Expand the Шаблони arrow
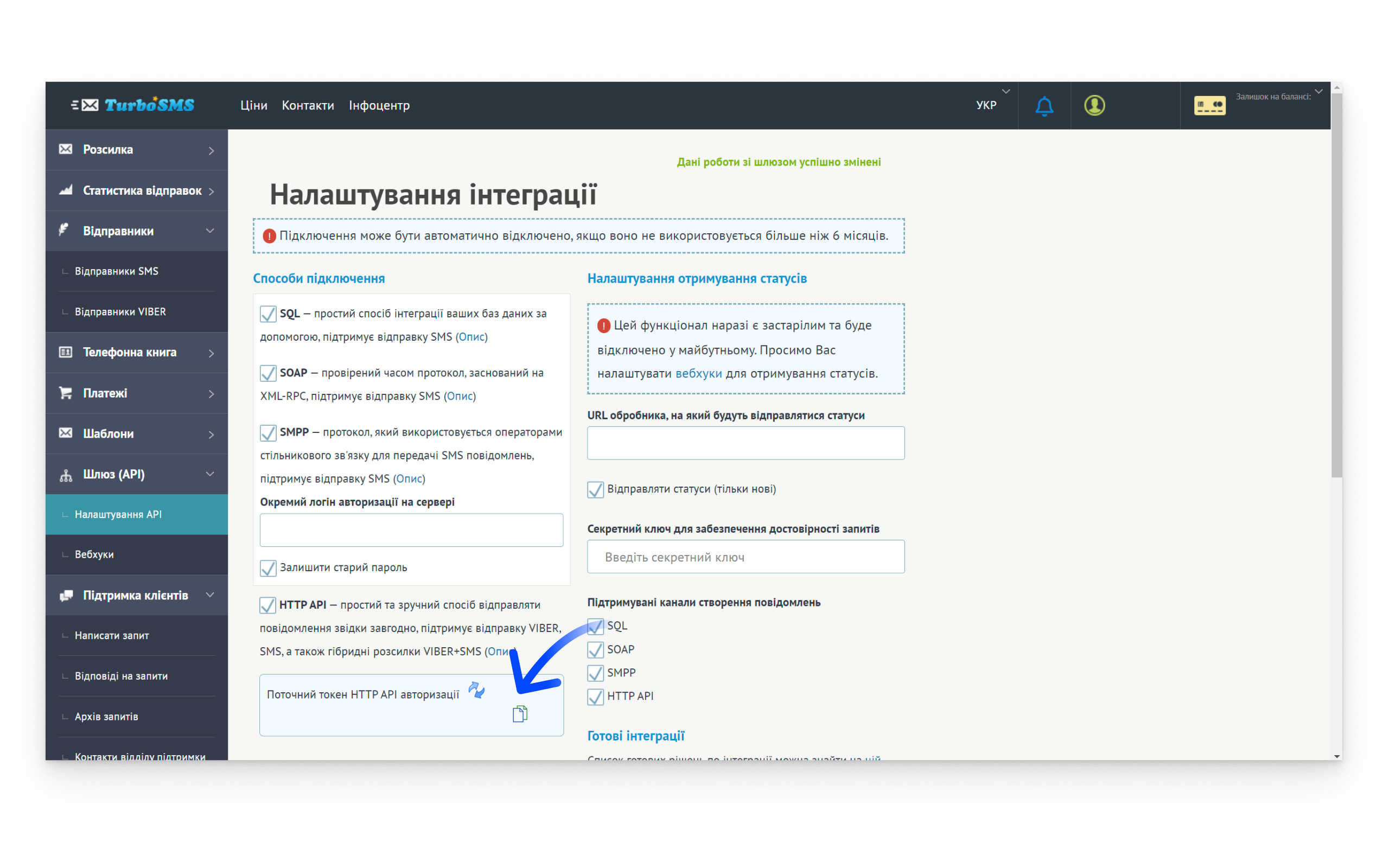This screenshot has height=868, width=1389. click(211, 435)
